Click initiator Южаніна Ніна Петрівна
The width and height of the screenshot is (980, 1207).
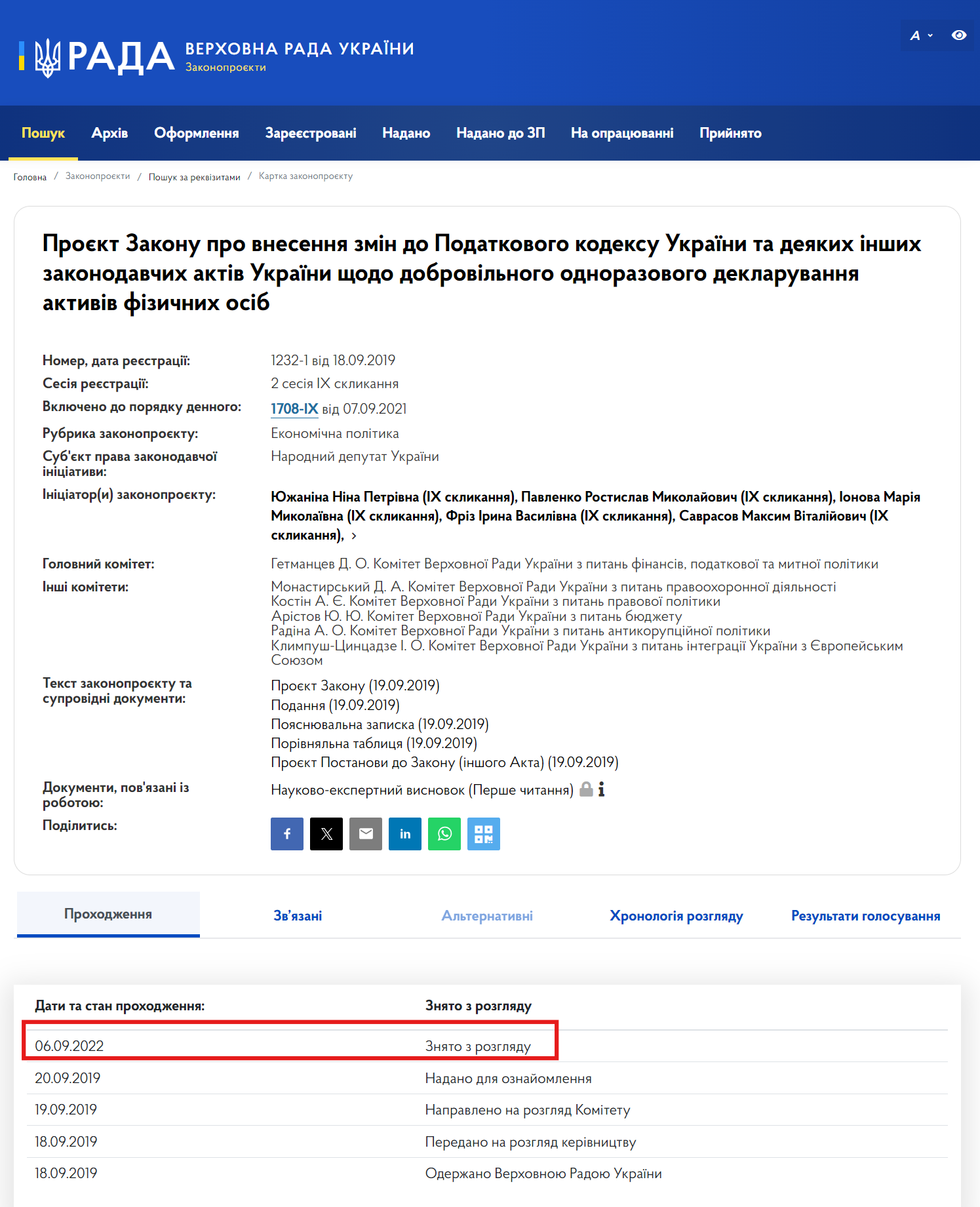tap(394, 497)
